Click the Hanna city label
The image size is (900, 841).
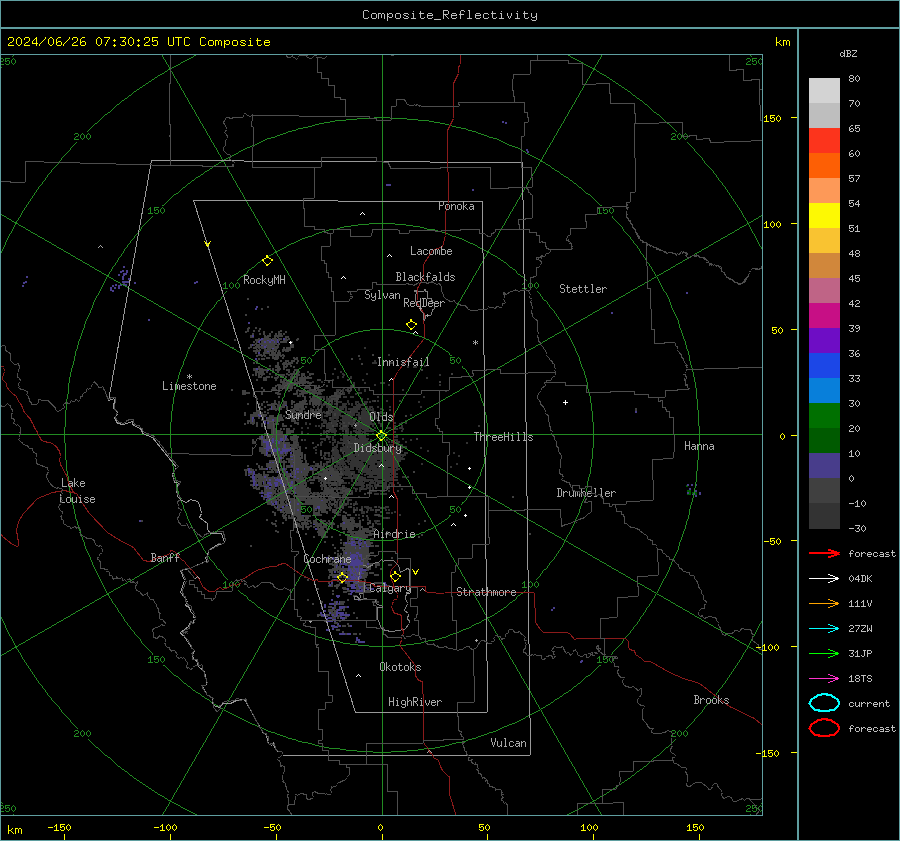point(699,446)
